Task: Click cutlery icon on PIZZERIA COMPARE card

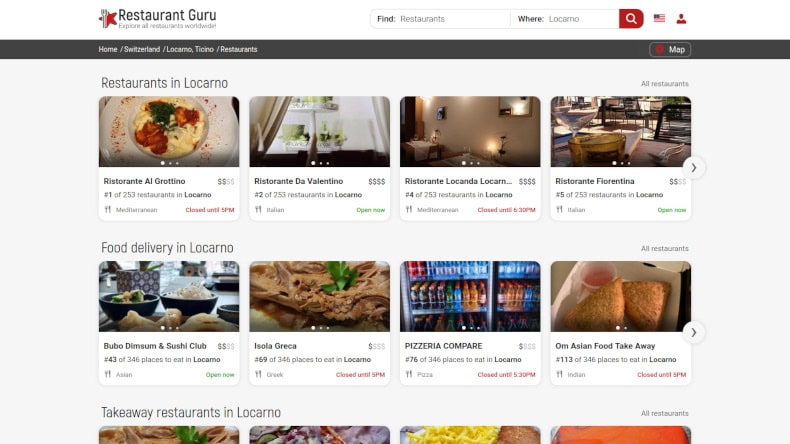Action: [x=409, y=374]
